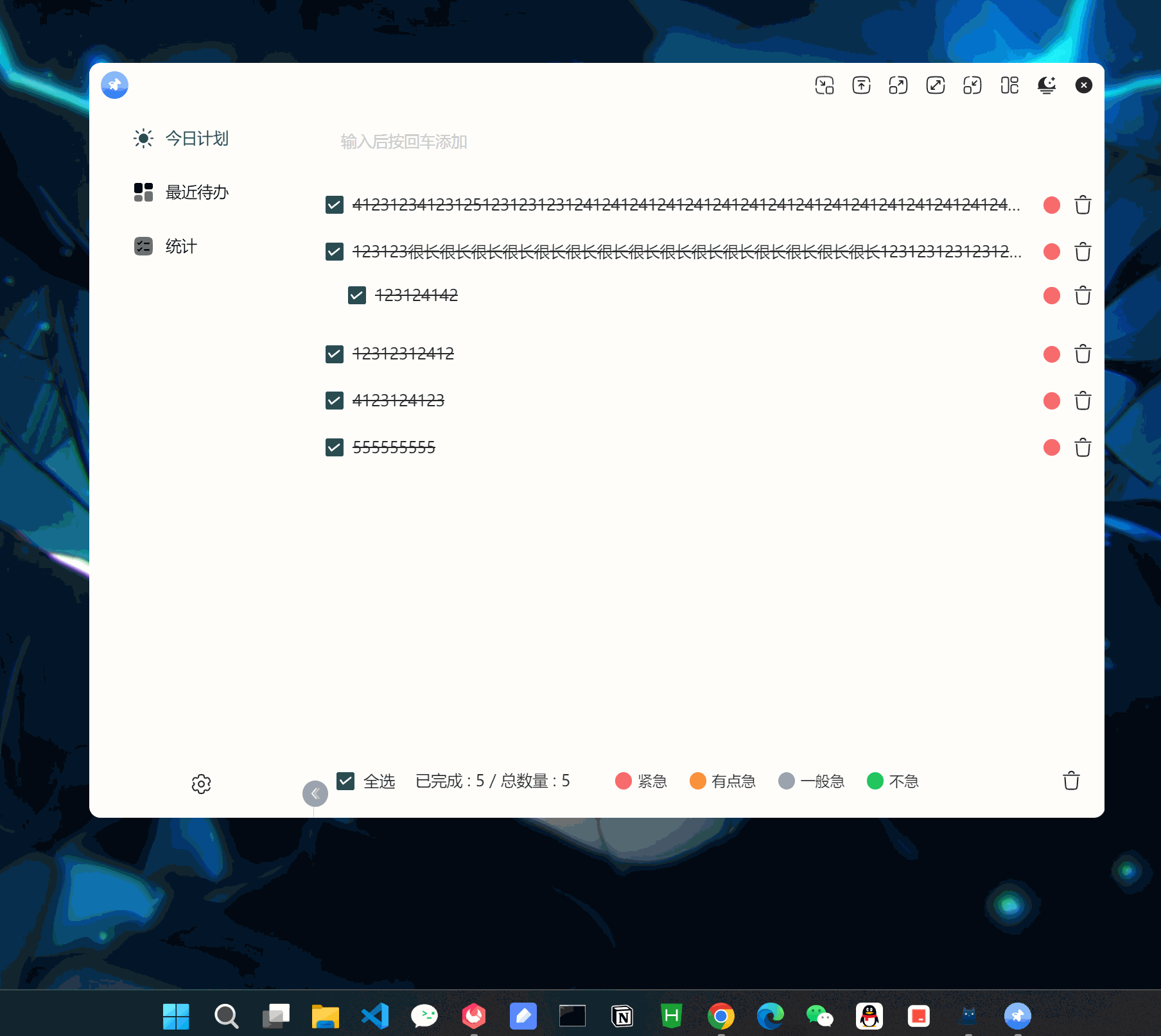Filter by 紧急 priority
The height and width of the screenshot is (1036, 1161).
641,781
